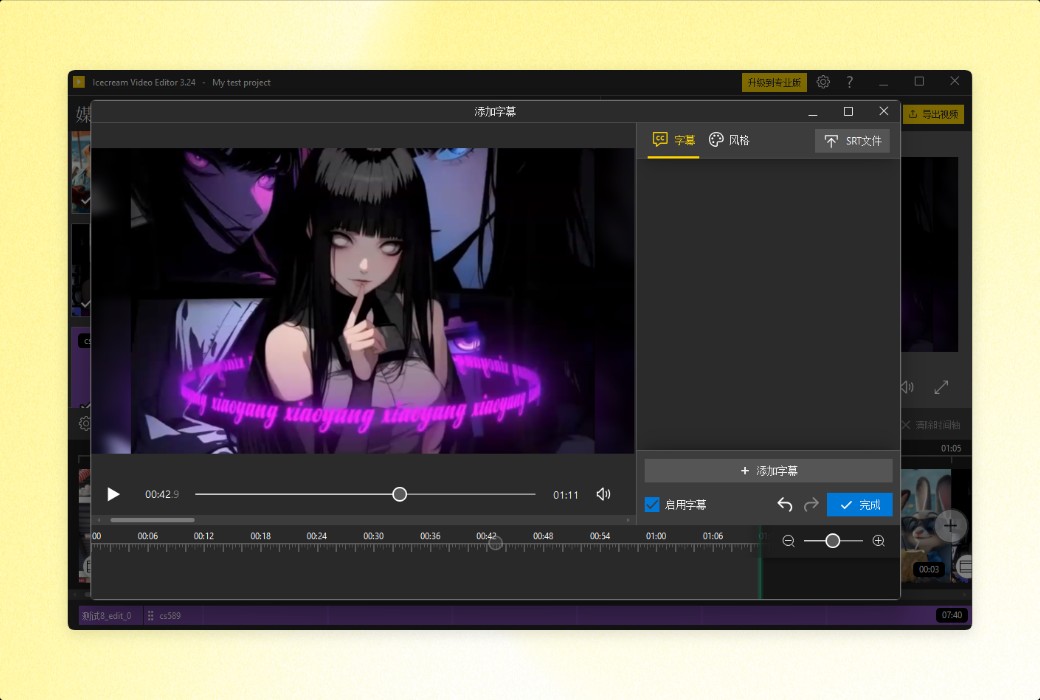Redo the subtitle action

[812, 504]
